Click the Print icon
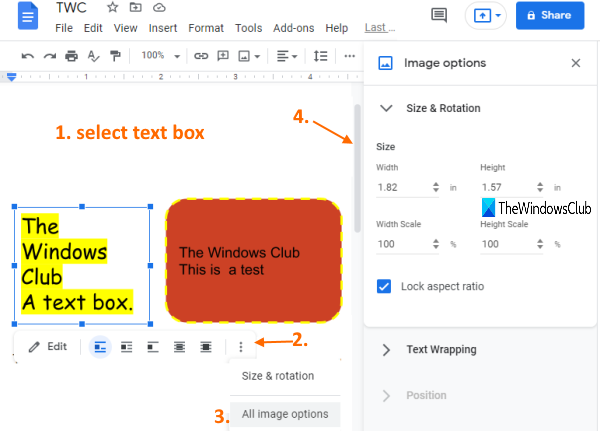The image size is (600, 431). click(x=72, y=56)
